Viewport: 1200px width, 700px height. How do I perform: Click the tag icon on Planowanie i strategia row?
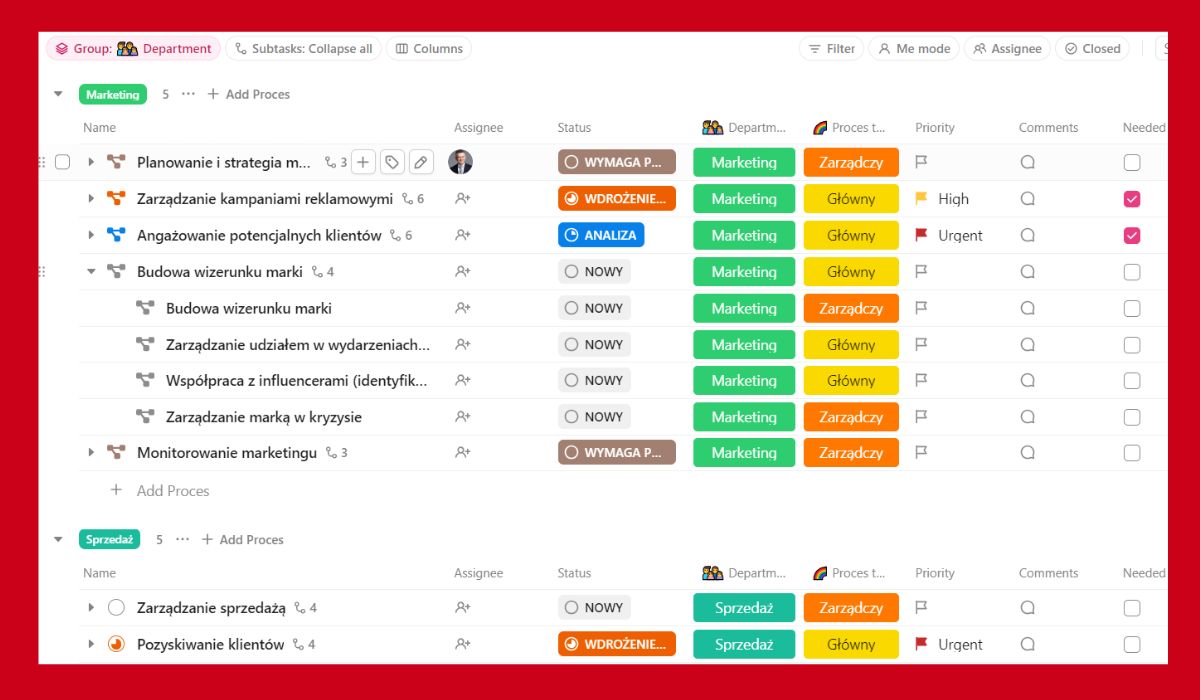[x=392, y=162]
